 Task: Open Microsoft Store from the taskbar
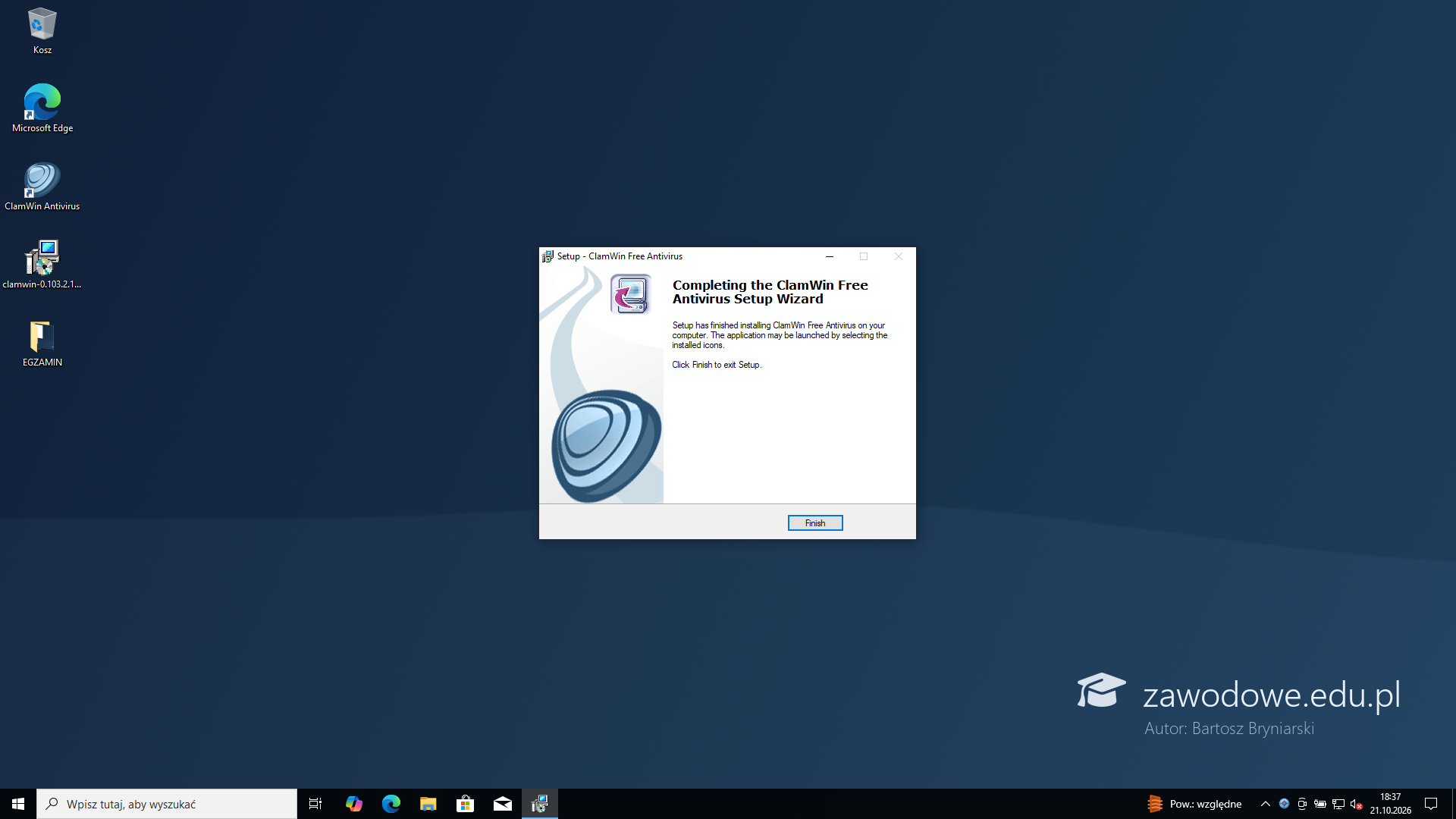tap(465, 804)
